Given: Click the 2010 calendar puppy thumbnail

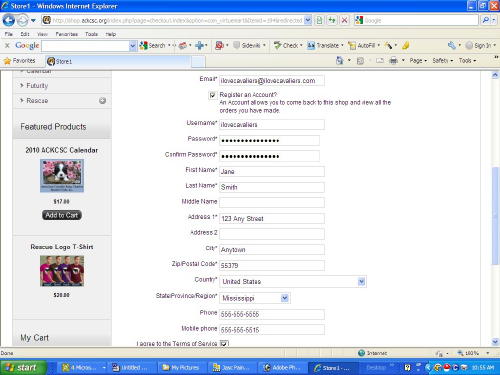Looking at the screenshot, I should point(62,176).
